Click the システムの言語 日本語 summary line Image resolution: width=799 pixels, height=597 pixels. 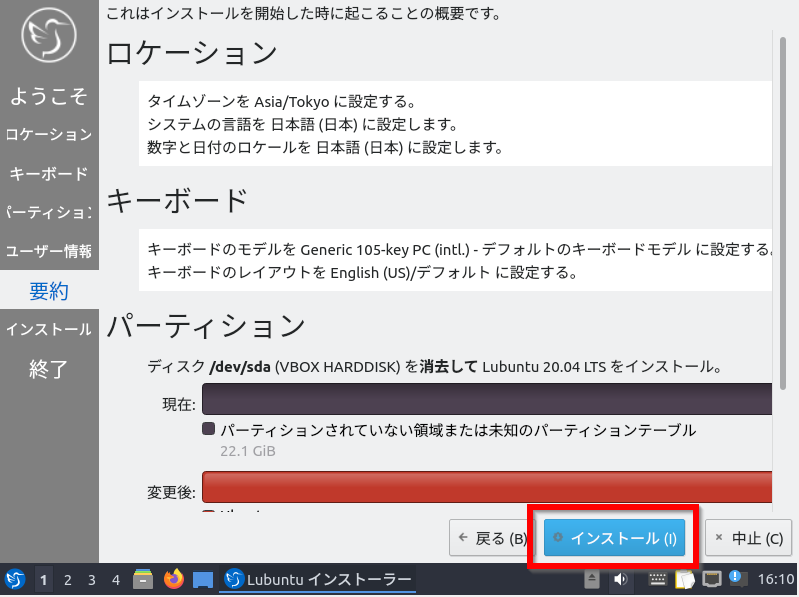tap(303, 124)
